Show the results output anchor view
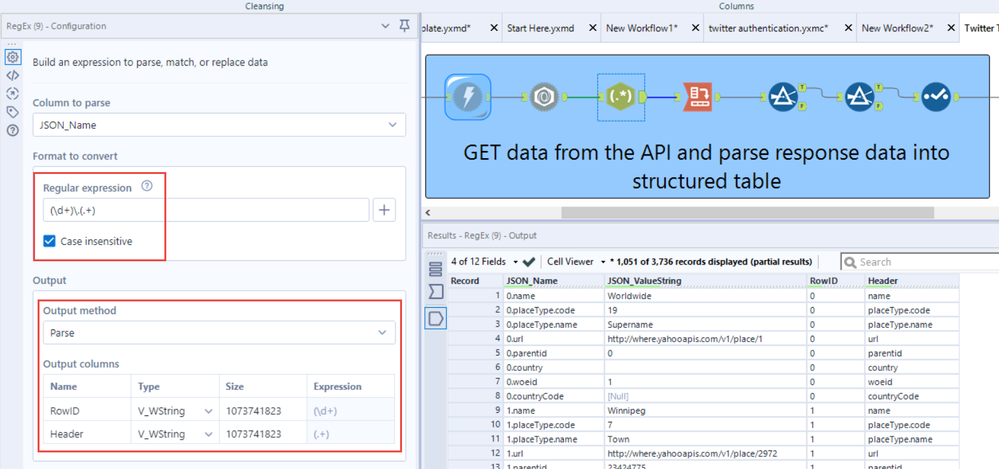Screen dimensions: 999x469 pyautogui.click(x=435, y=318)
